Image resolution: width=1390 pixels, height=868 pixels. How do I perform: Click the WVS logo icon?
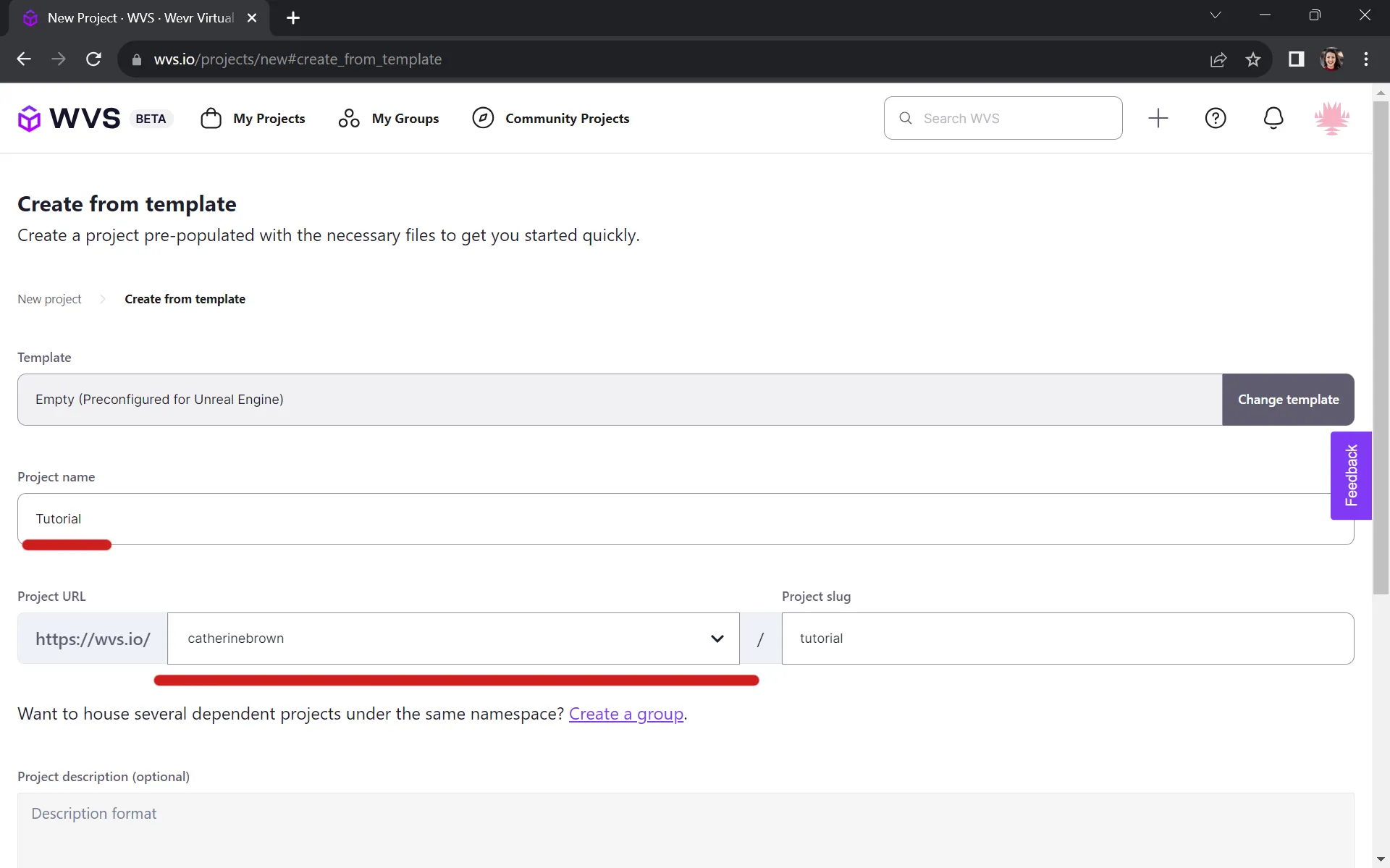30,118
